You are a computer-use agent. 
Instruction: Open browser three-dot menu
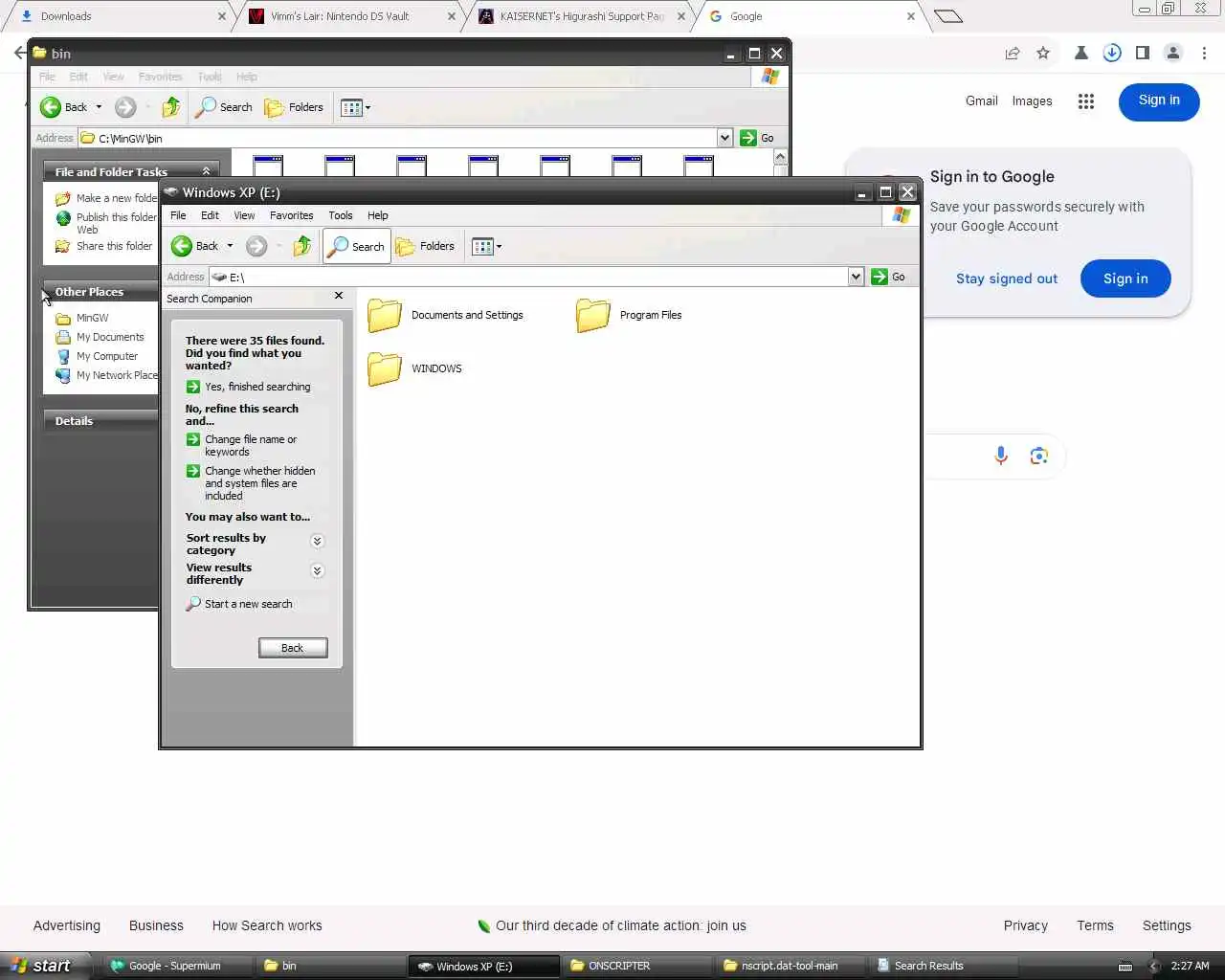1204,54
